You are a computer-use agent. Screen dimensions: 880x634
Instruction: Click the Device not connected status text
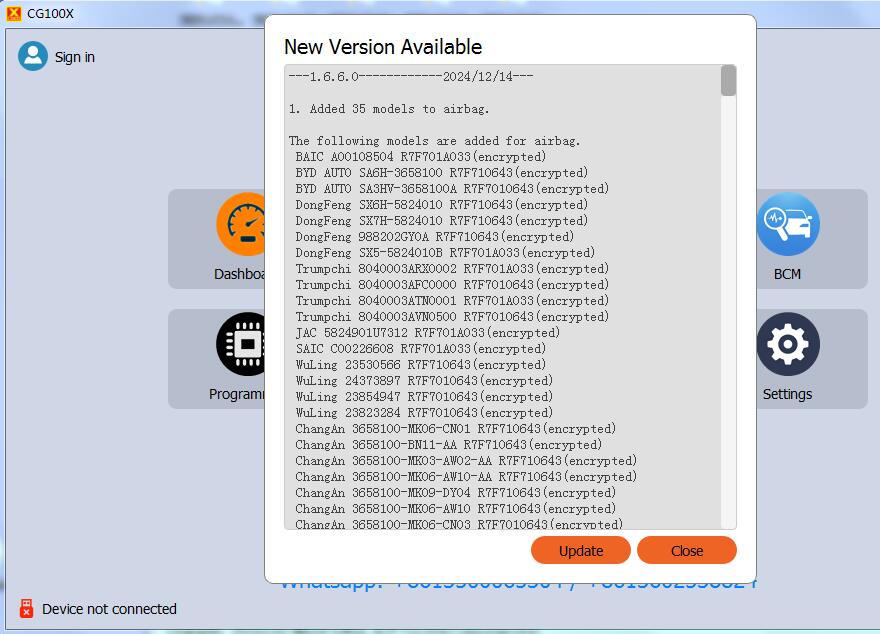pos(109,609)
